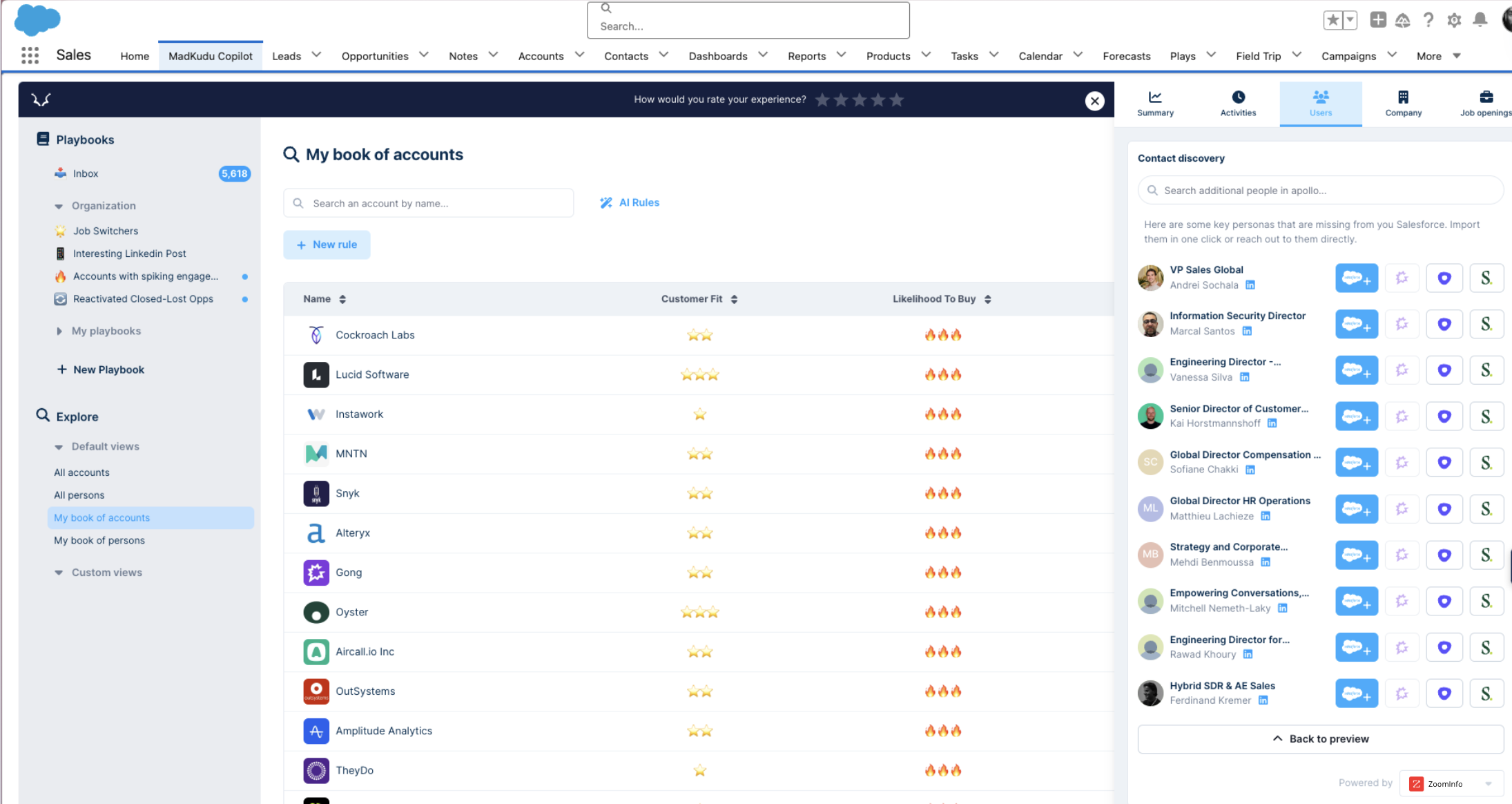Click Outreach icon for Vanessa Silva
This screenshot has height=804, width=1512.
click(x=1444, y=370)
